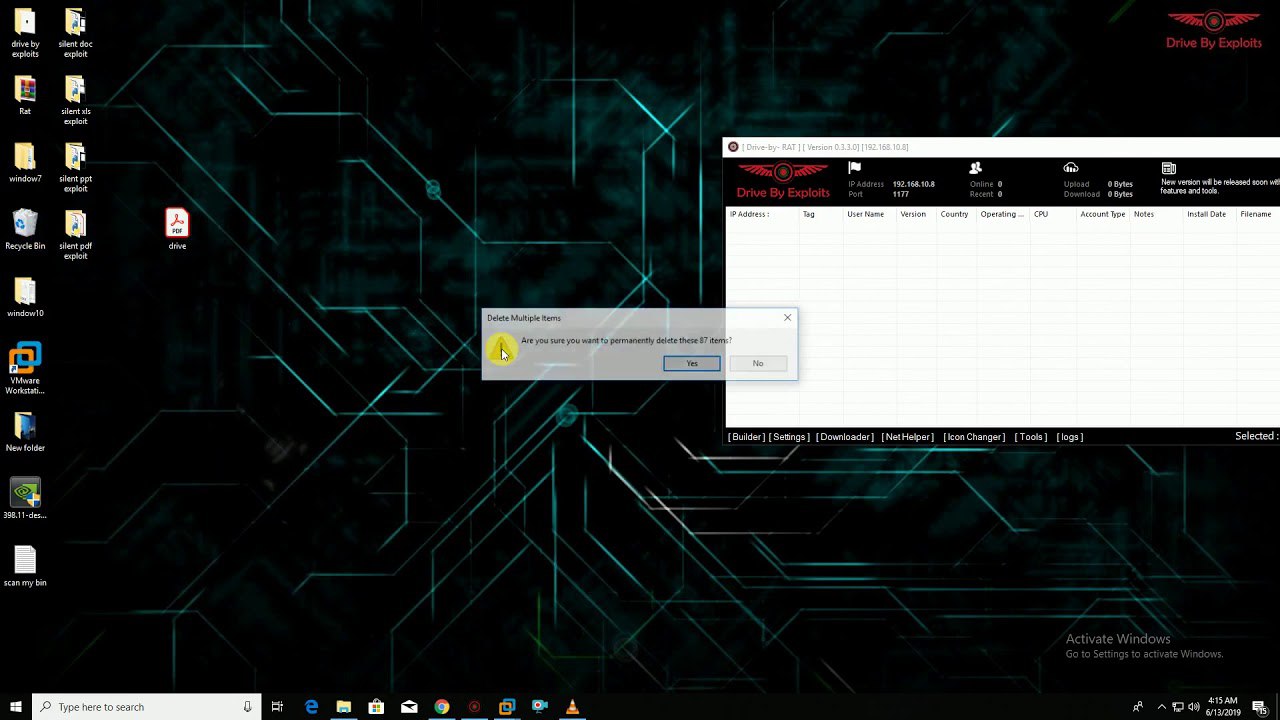Viewport: 1280px width, 720px height.
Task: Click the flag icon above IP Address
Action: pyautogui.click(x=854, y=168)
